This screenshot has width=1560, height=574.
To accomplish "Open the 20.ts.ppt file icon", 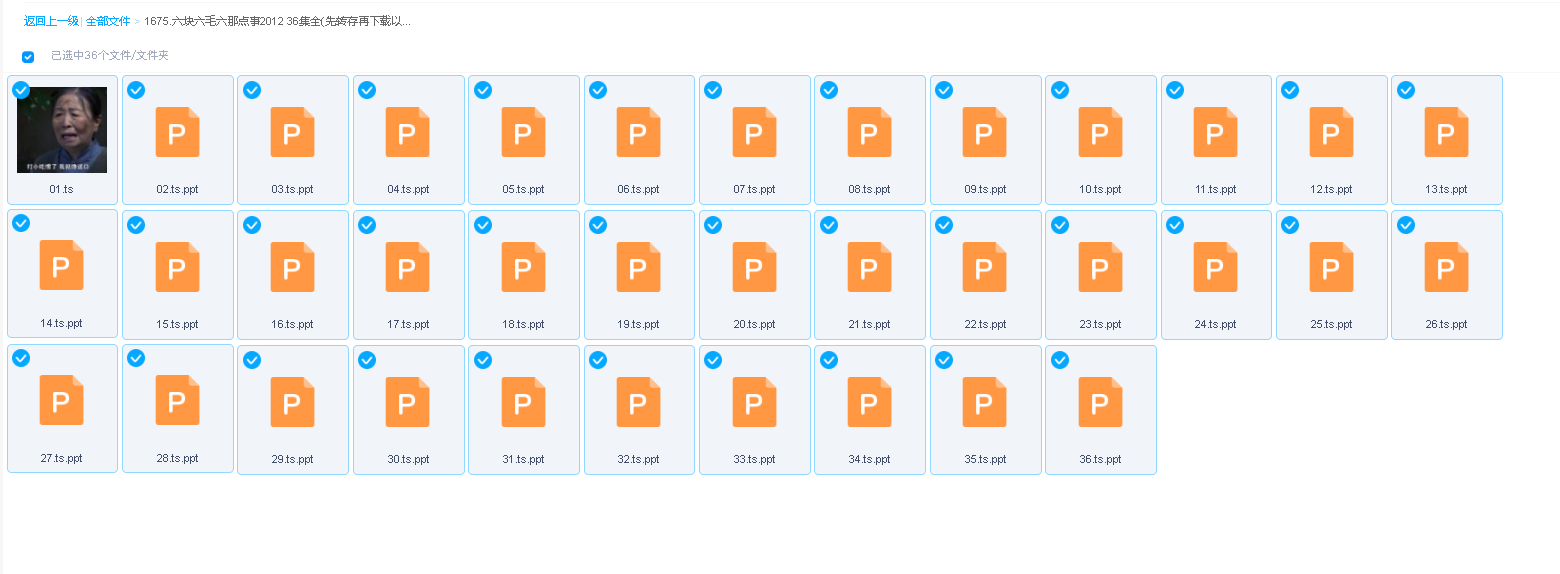I will [754, 267].
